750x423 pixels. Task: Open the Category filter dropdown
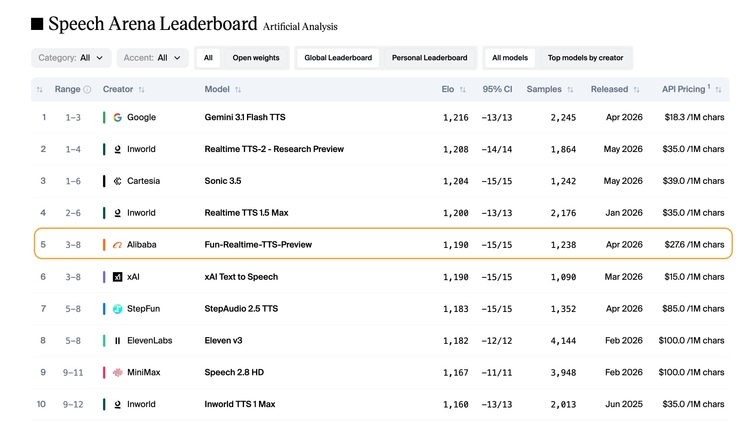pos(71,58)
